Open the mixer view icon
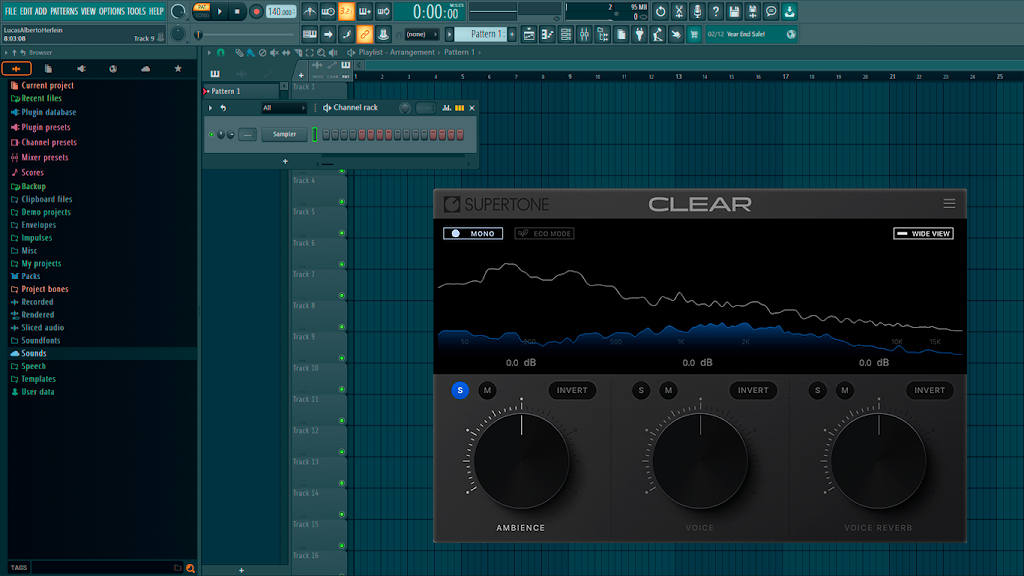1024x576 pixels. pyautogui.click(x=584, y=34)
